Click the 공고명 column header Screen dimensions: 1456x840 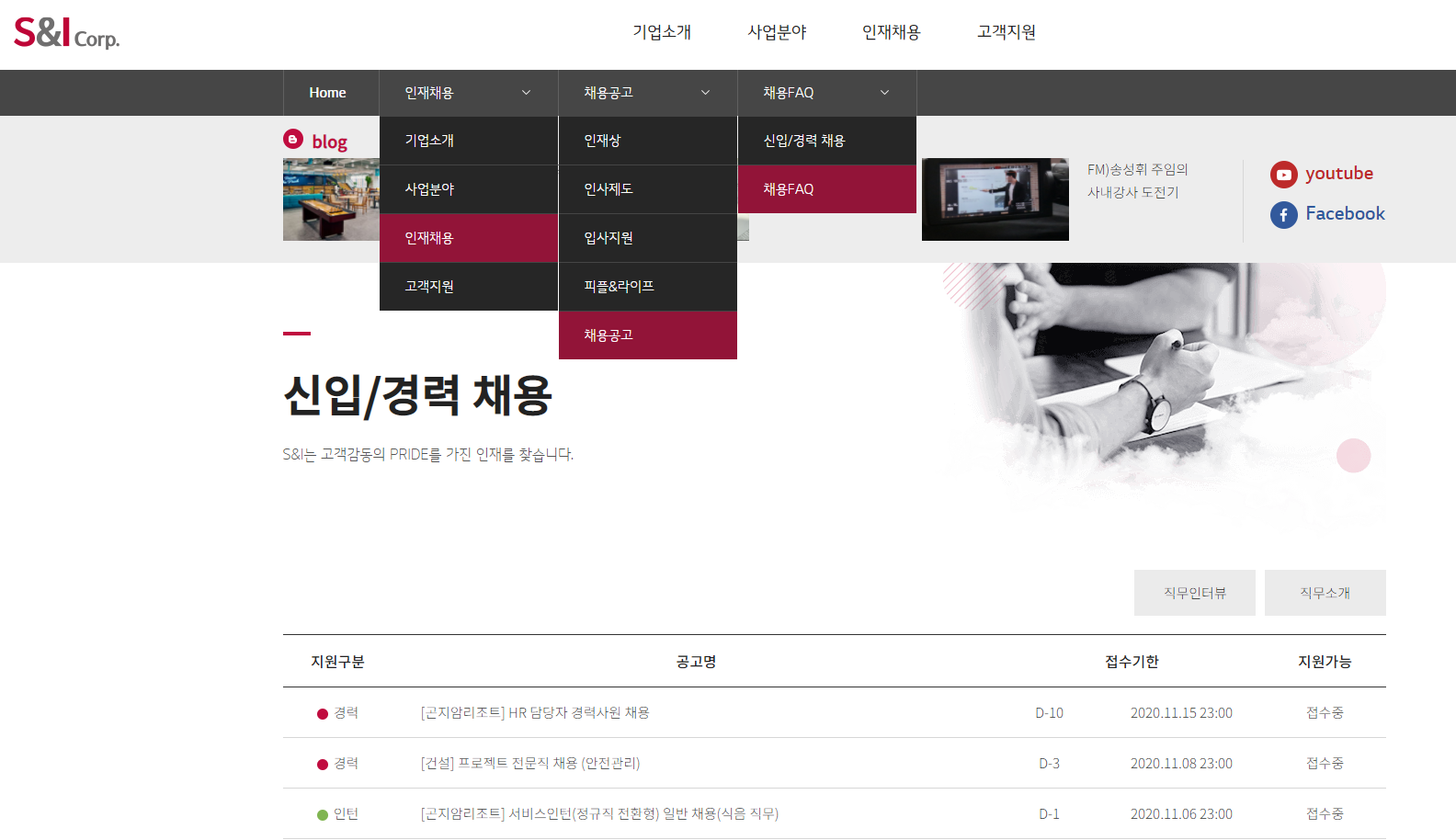coord(696,662)
